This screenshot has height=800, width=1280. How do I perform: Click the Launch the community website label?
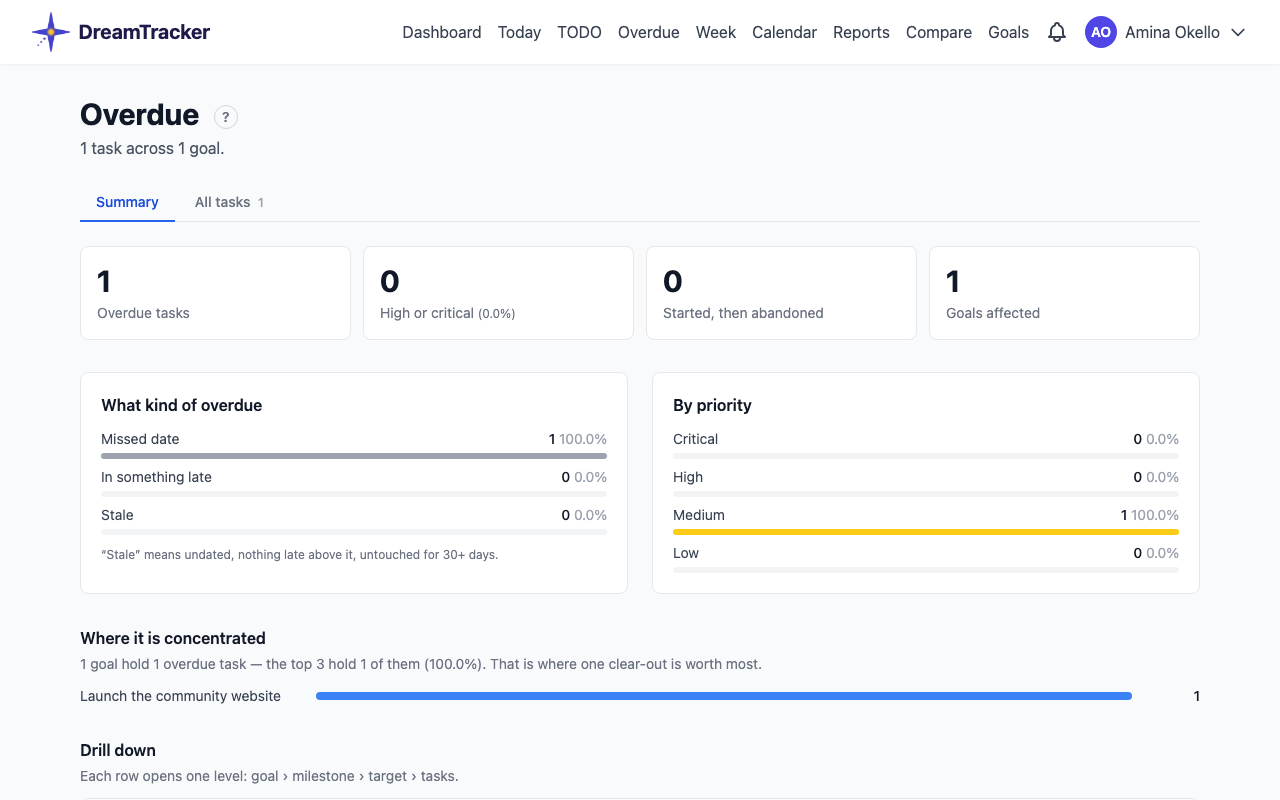(180, 696)
